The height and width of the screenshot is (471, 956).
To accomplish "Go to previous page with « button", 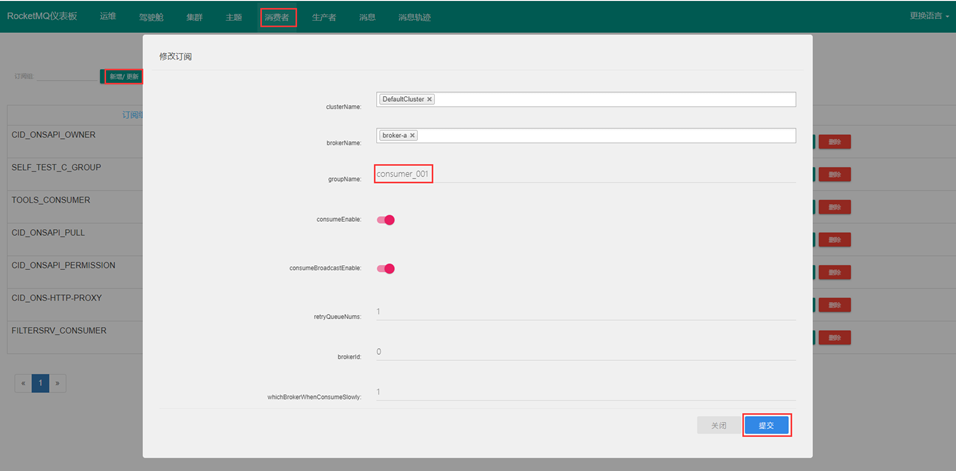I will (x=23, y=383).
